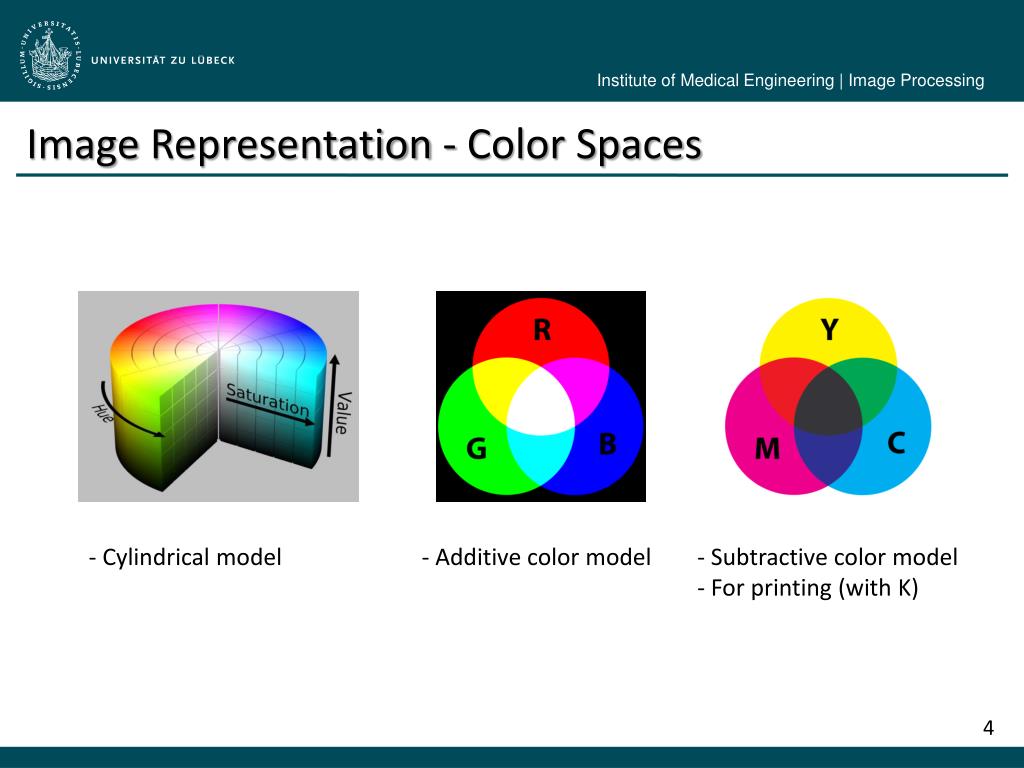The height and width of the screenshot is (768, 1024).
Task: Select the cyan C circle in the CMY diagram
Action: (895, 443)
